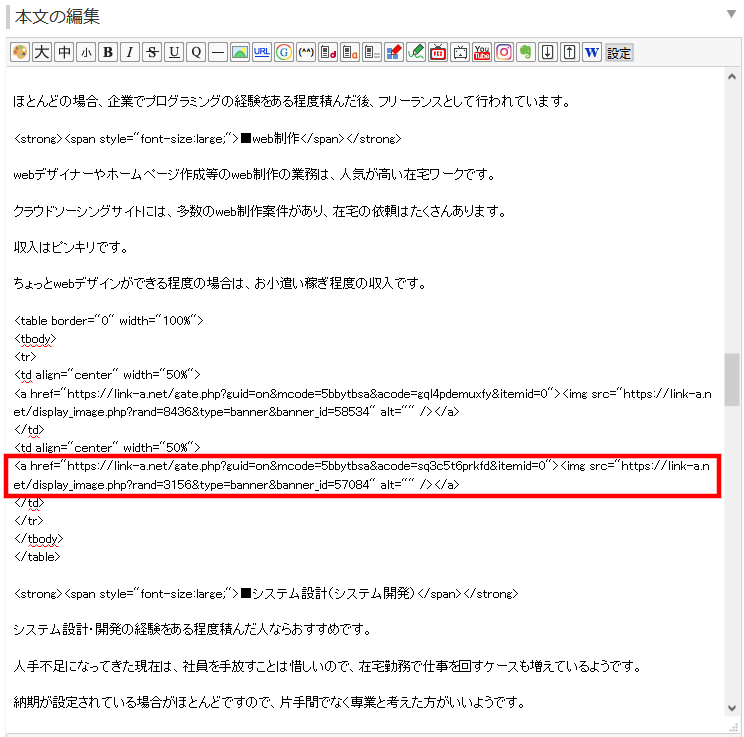Click the line starting '納期が設定されている'

click(x=269, y=702)
